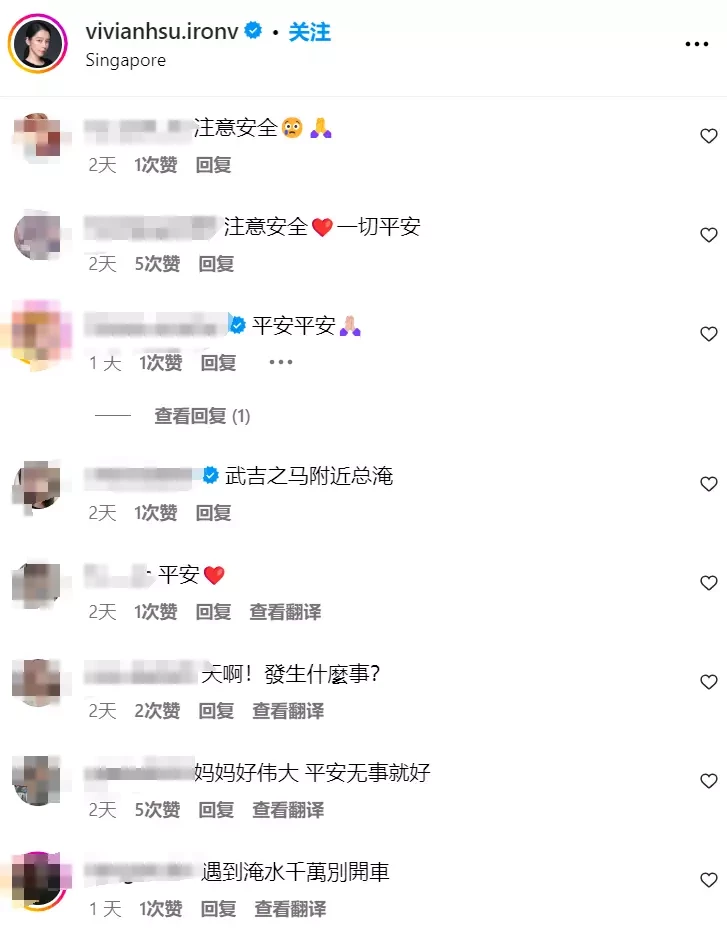Show translation for 妈妈好伟大 comment

288,810
